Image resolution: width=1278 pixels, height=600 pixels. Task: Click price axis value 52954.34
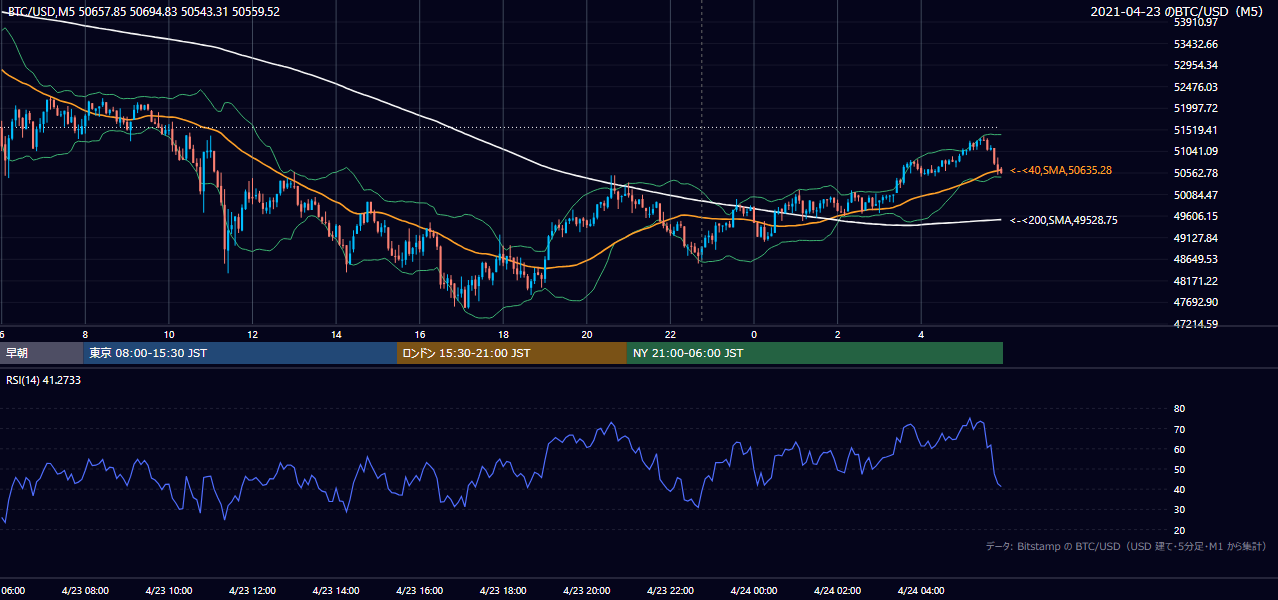click(1195, 65)
